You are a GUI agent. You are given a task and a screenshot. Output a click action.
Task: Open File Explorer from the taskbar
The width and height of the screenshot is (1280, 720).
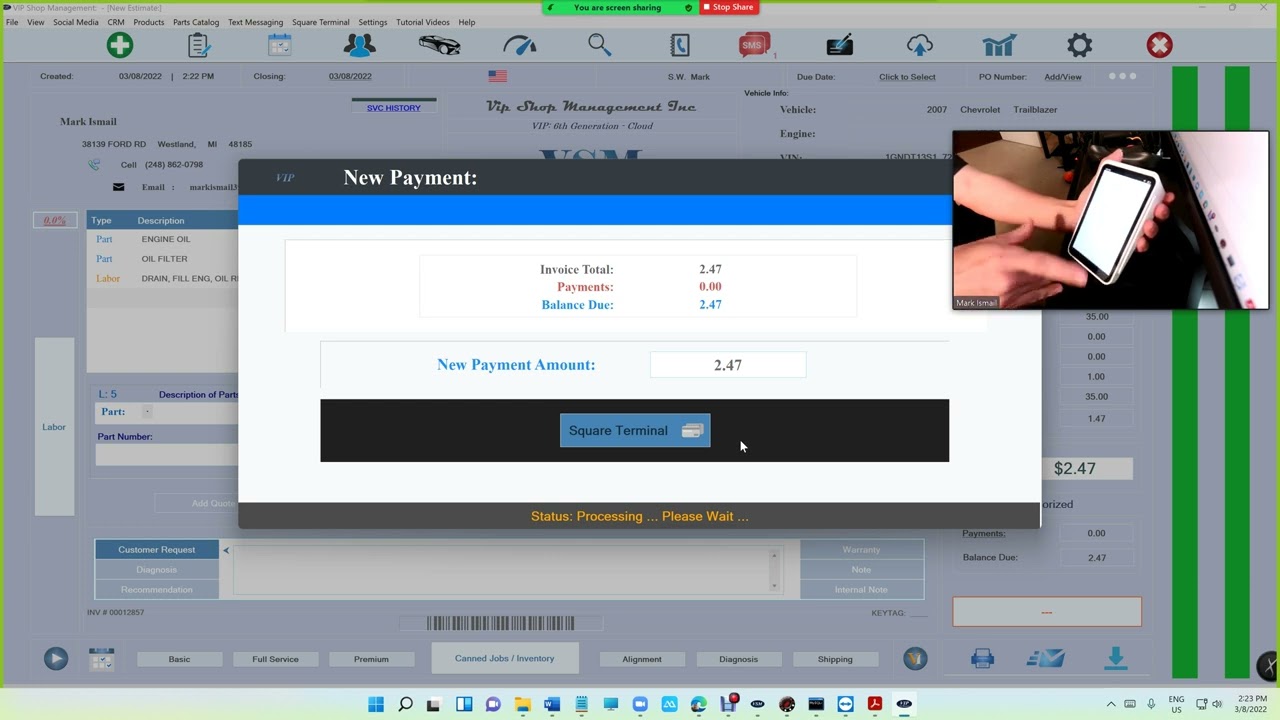coord(523,704)
